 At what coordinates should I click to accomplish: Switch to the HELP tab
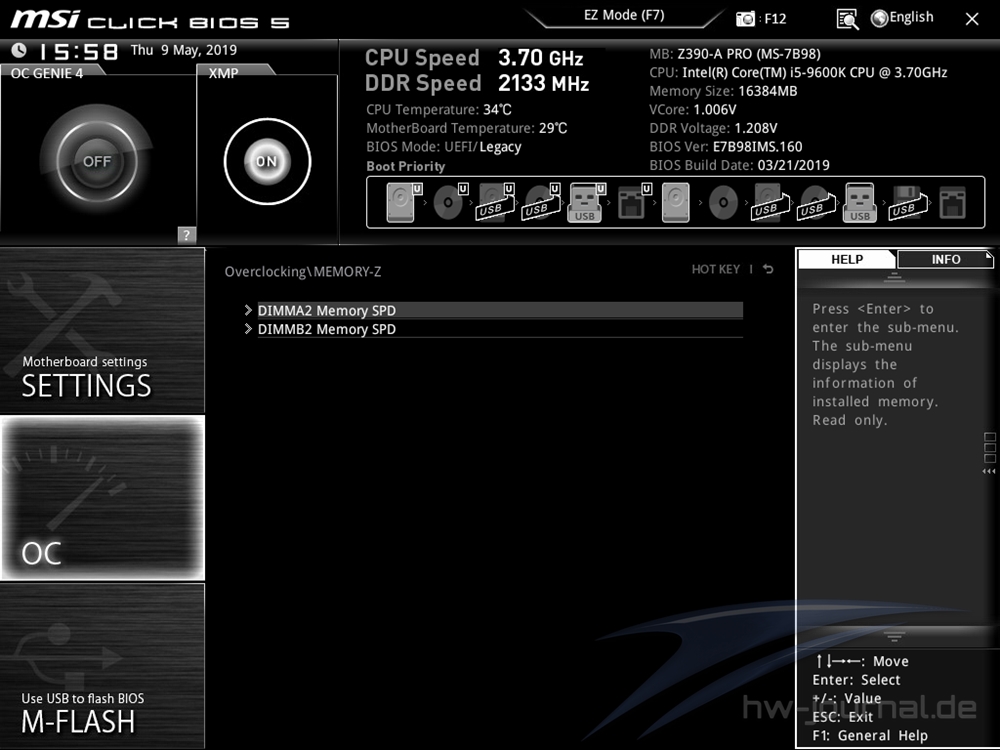tap(847, 259)
